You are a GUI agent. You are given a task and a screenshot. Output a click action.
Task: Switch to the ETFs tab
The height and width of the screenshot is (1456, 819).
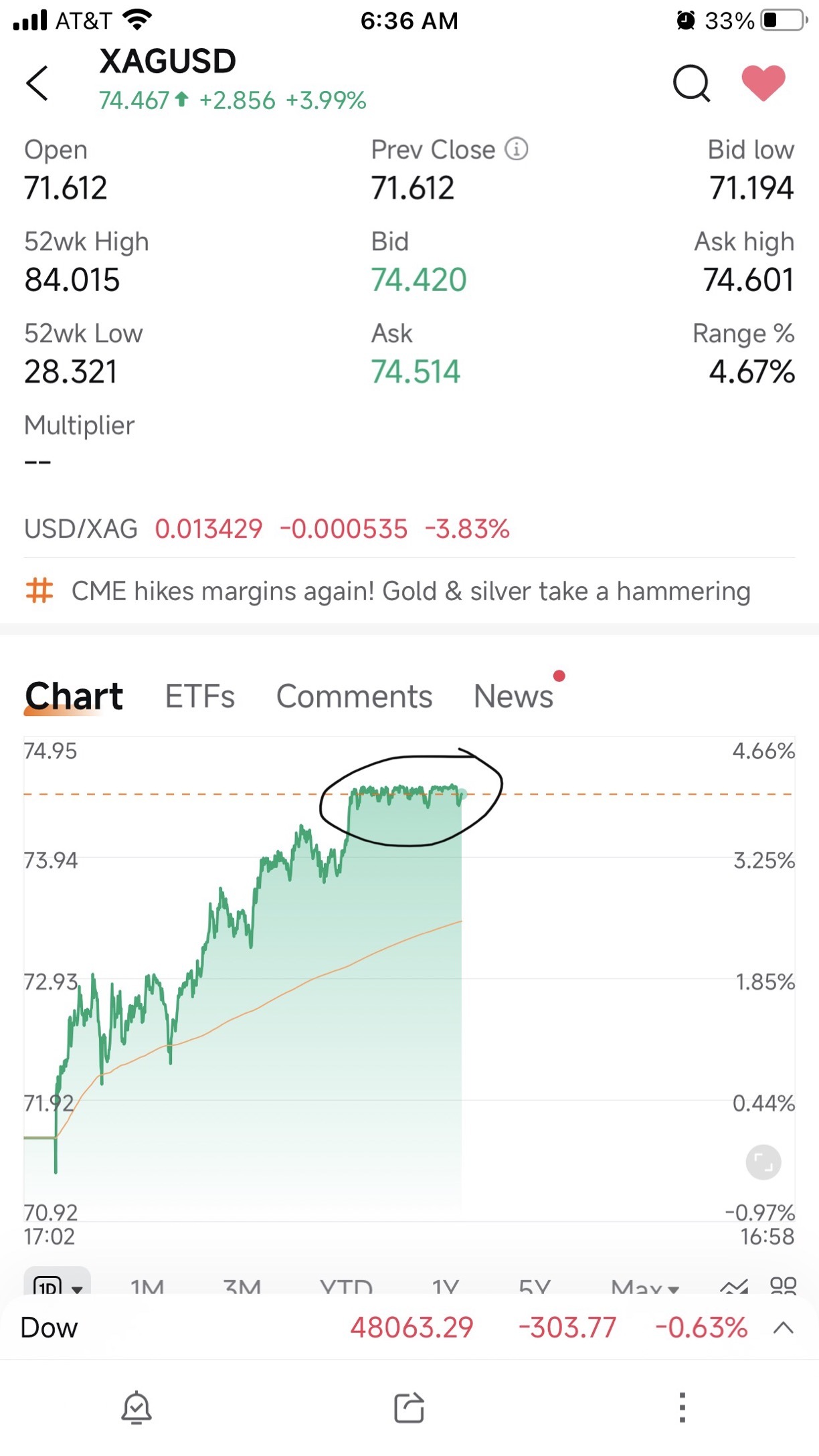(200, 696)
